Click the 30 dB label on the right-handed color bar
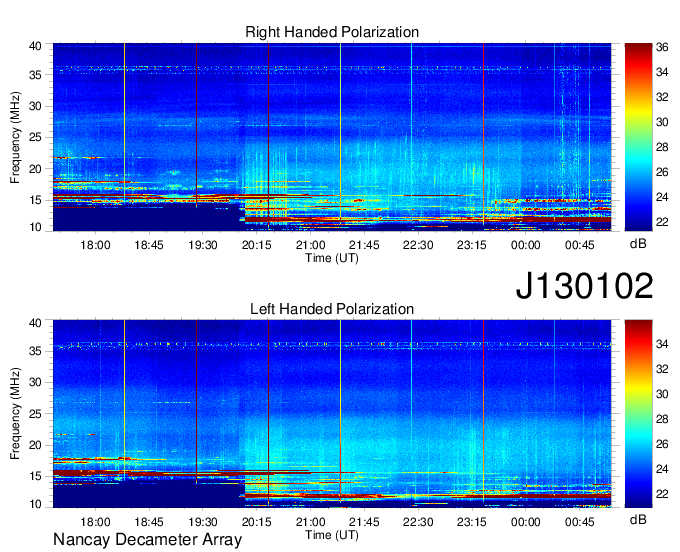 click(x=662, y=122)
